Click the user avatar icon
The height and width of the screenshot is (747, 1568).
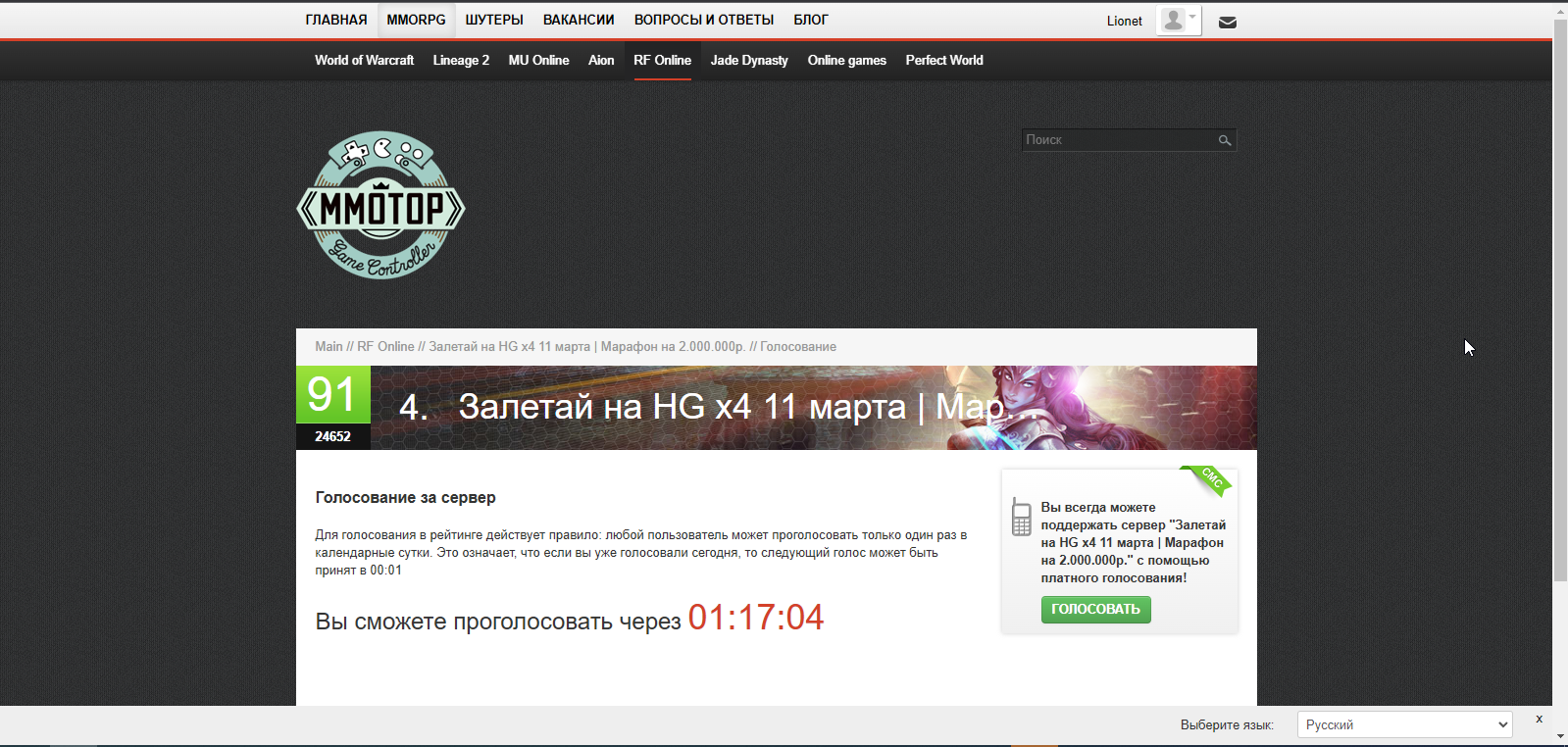click(1172, 20)
